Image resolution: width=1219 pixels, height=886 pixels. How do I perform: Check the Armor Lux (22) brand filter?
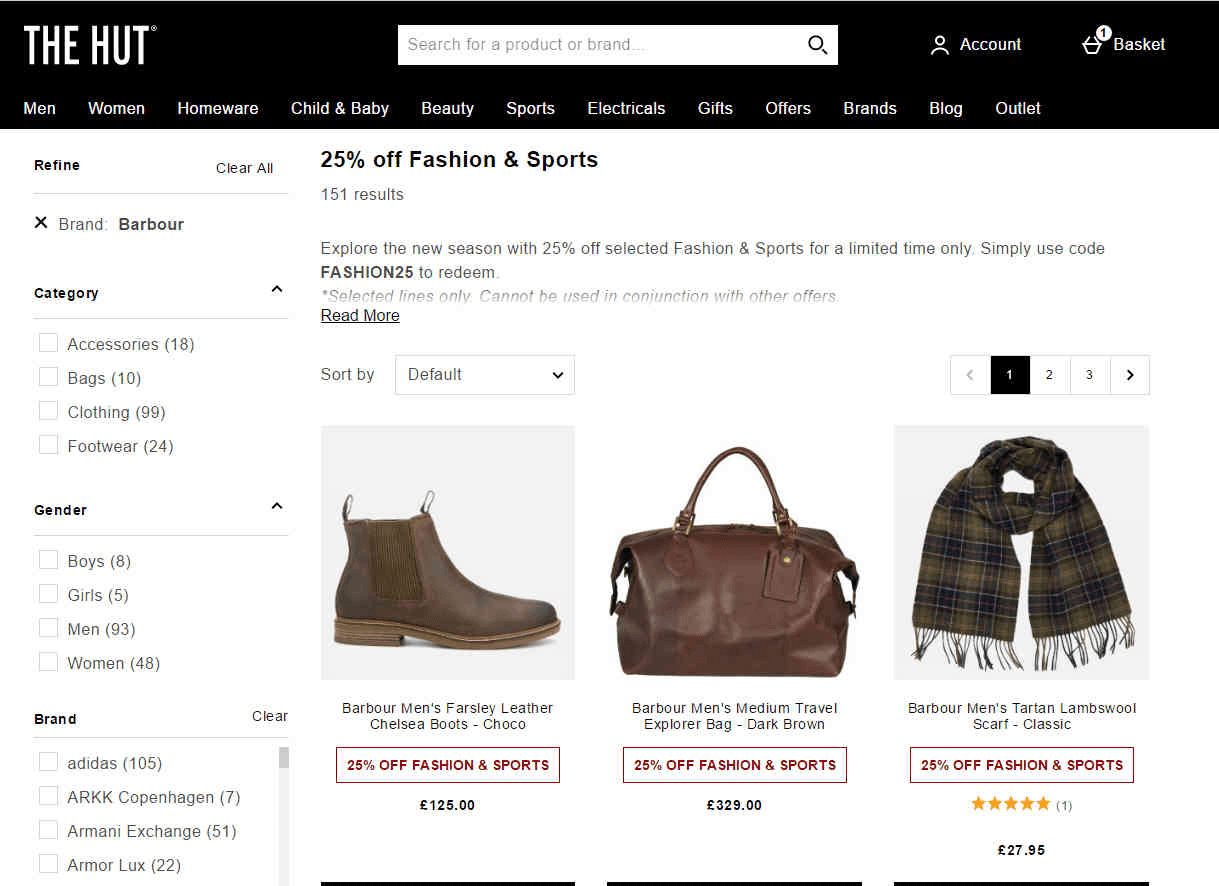[48, 864]
